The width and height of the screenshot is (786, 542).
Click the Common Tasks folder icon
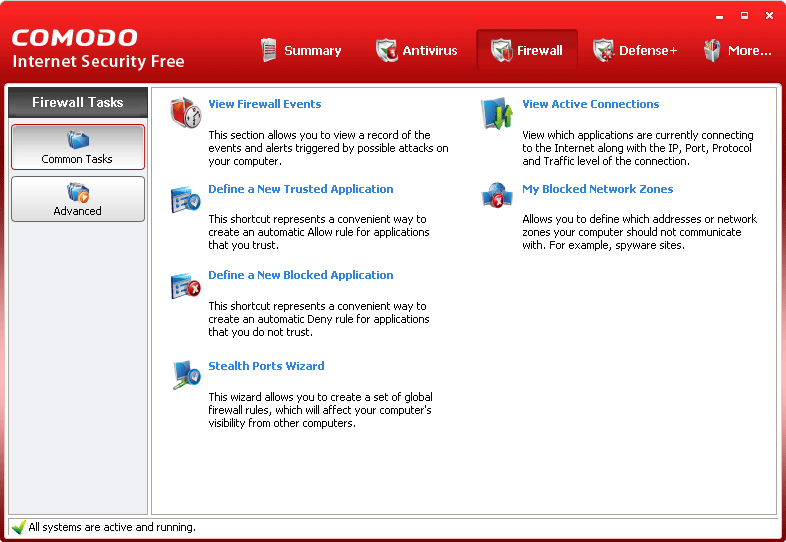tap(78, 140)
